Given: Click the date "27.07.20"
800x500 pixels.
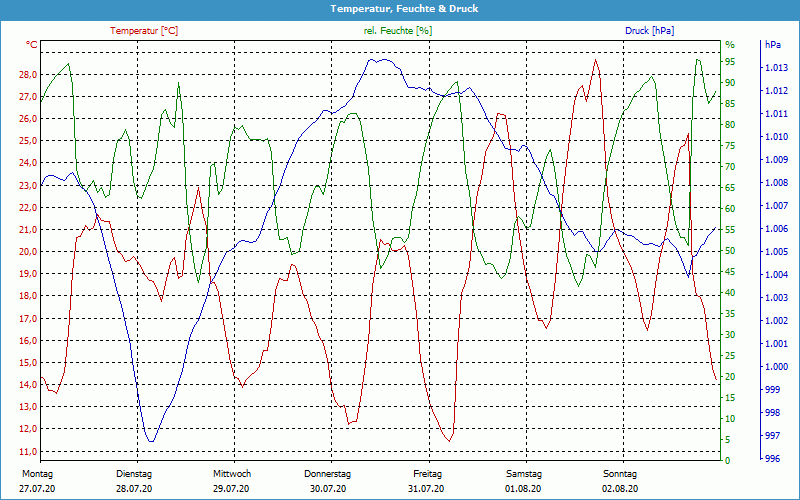Looking at the screenshot, I should [x=37, y=489].
